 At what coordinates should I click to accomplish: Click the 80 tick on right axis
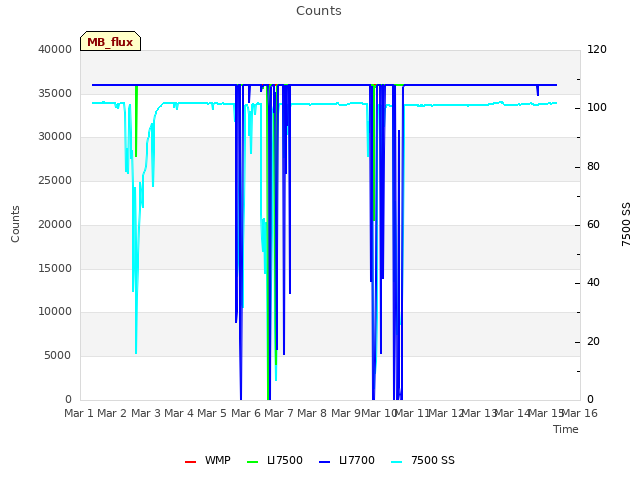tap(593, 167)
